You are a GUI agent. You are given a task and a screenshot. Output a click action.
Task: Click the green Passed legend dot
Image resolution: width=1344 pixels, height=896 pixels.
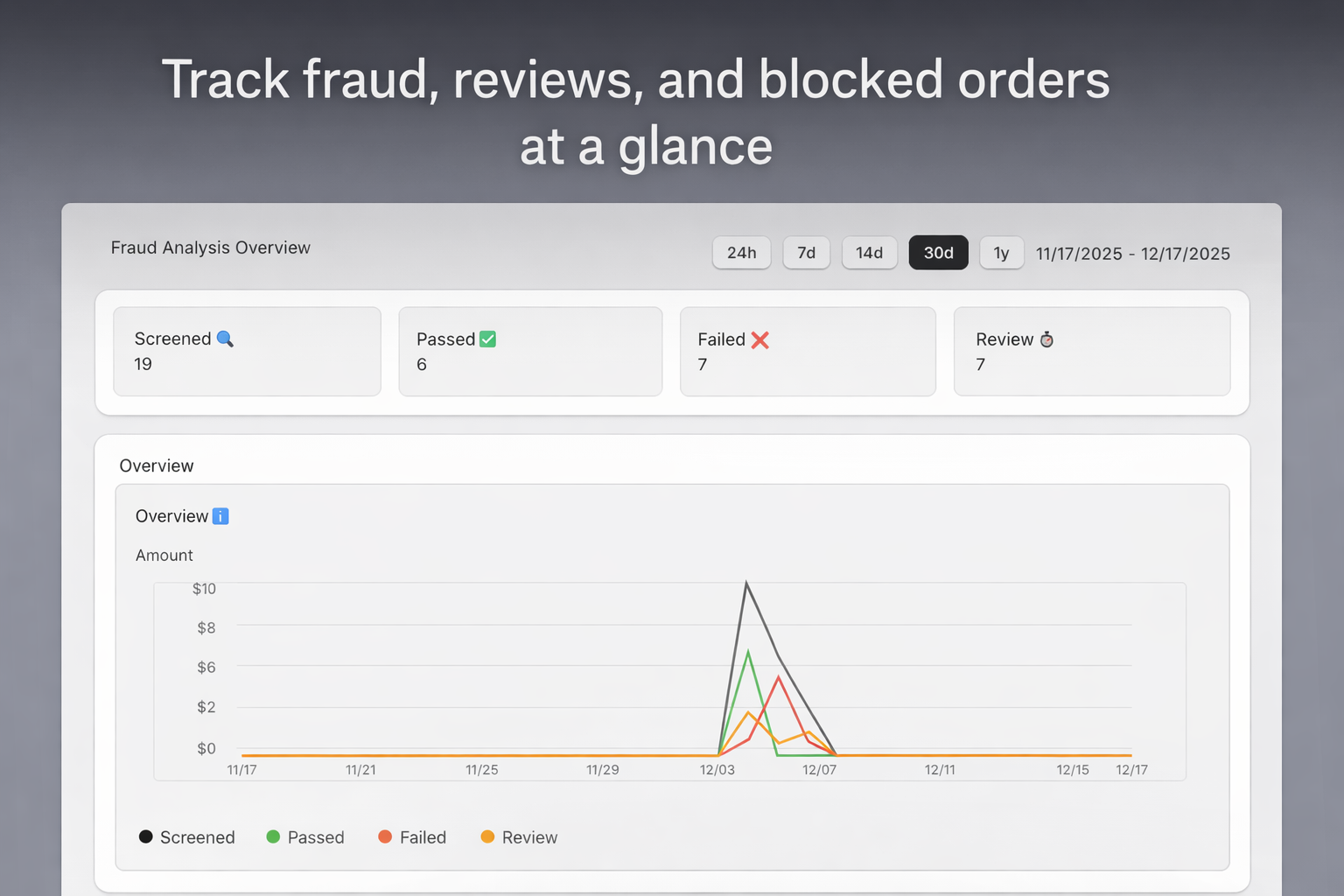click(272, 836)
